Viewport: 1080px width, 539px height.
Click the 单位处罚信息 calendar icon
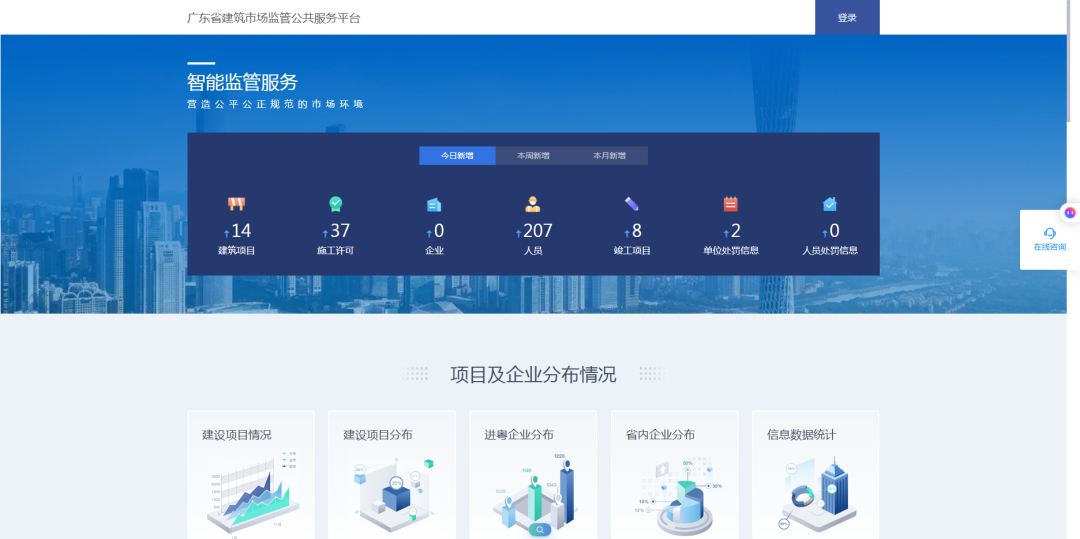pyautogui.click(x=731, y=204)
